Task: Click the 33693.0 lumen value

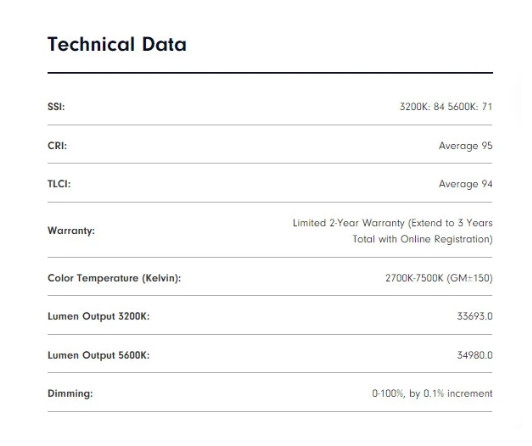Action: coord(475,316)
